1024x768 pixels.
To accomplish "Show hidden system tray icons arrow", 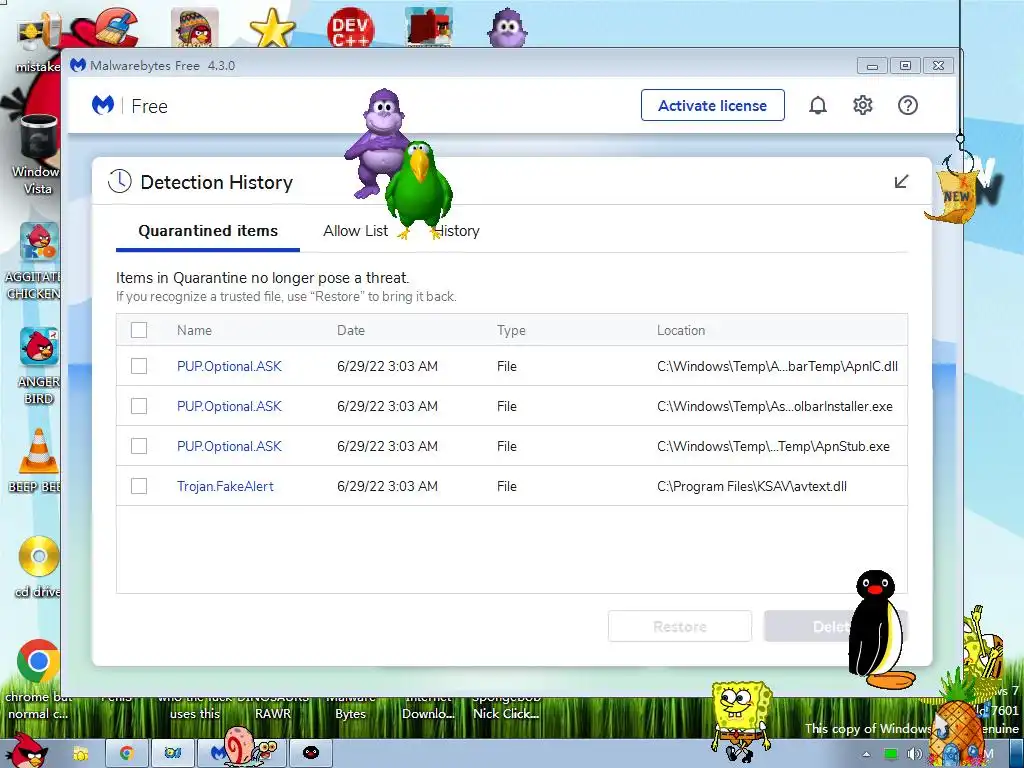I will pos(867,755).
